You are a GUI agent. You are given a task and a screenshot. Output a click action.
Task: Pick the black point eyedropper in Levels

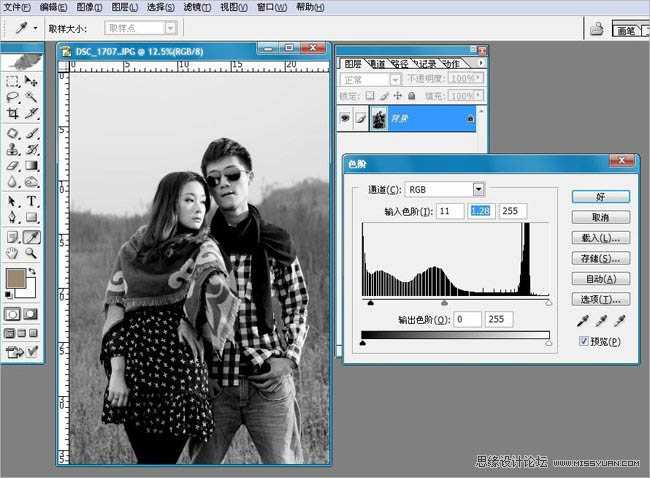pos(583,320)
